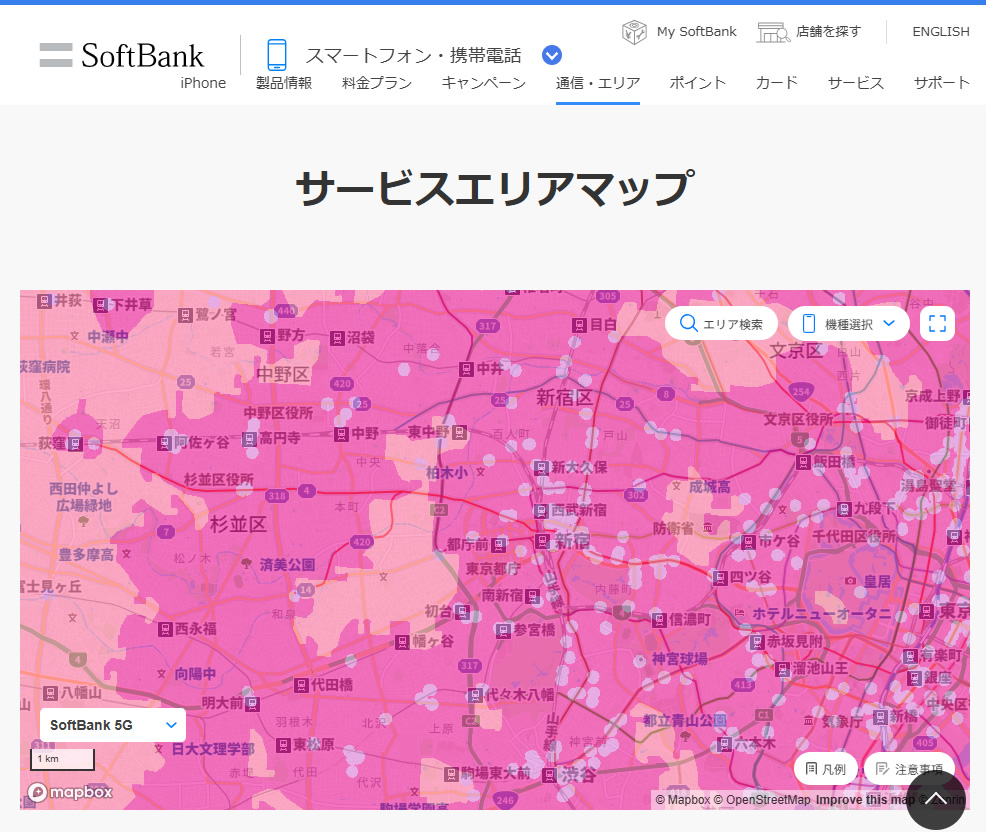Image resolution: width=986 pixels, height=832 pixels.
Task: Click the scroll-to-top arrow button
Action: [x=935, y=799]
